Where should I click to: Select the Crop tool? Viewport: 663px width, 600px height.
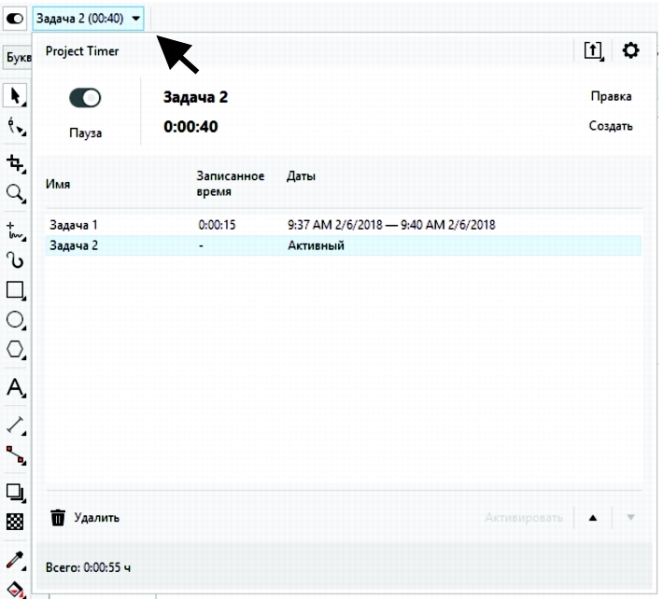click(x=15, y=162)
